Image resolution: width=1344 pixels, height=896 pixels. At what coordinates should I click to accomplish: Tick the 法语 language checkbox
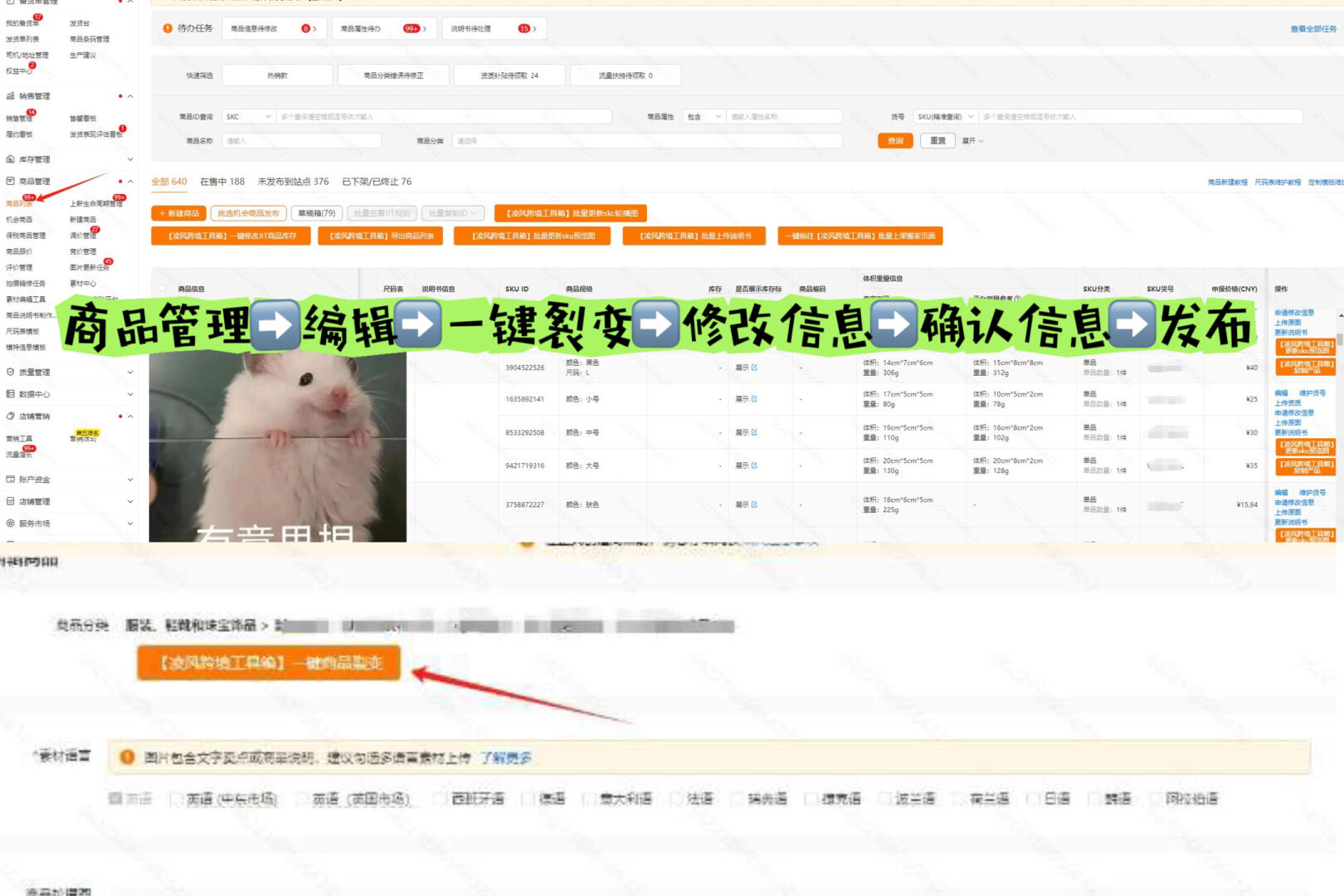pos(677,799)
